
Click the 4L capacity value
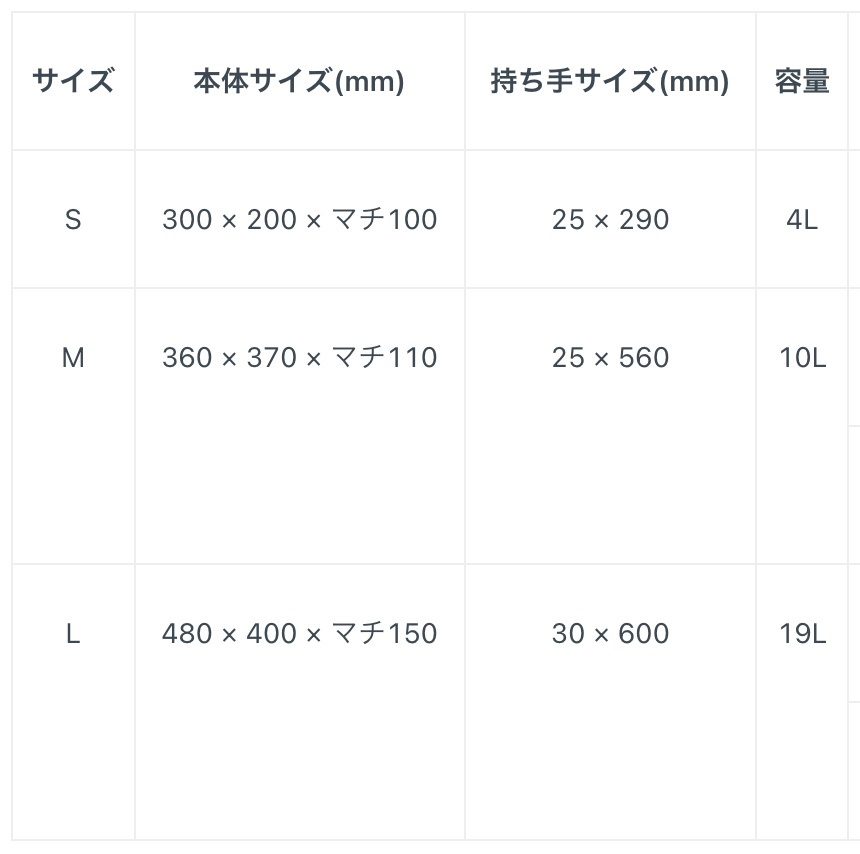(802, 219)
